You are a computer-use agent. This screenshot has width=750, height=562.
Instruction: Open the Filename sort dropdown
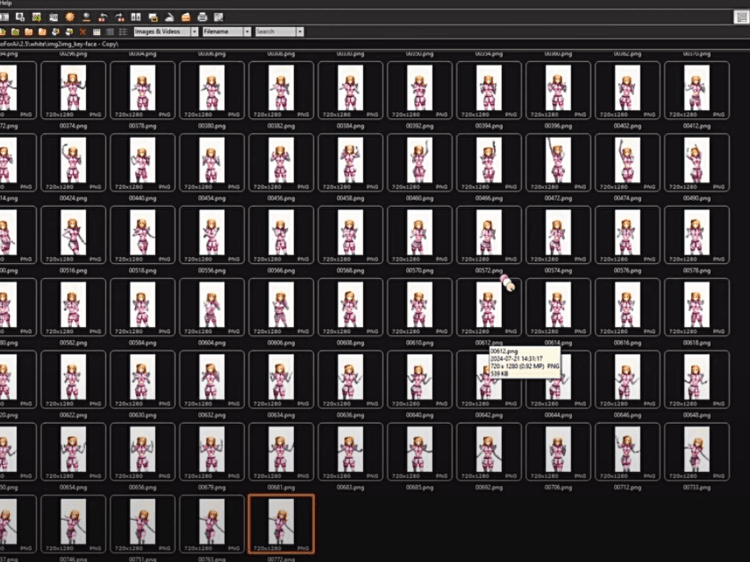click(x=226, y=32)
